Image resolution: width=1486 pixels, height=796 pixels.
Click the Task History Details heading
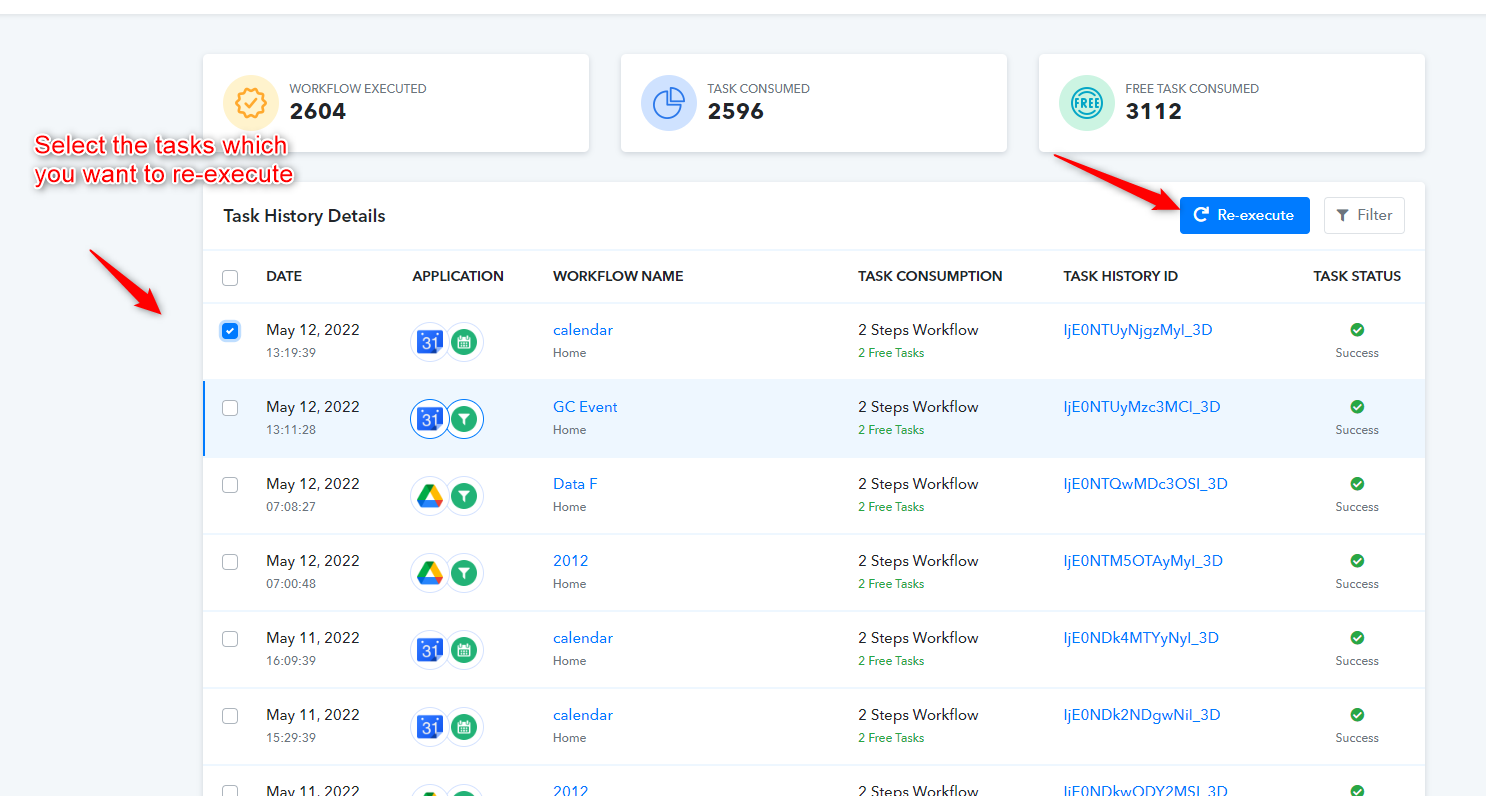(x=304, y=216)
